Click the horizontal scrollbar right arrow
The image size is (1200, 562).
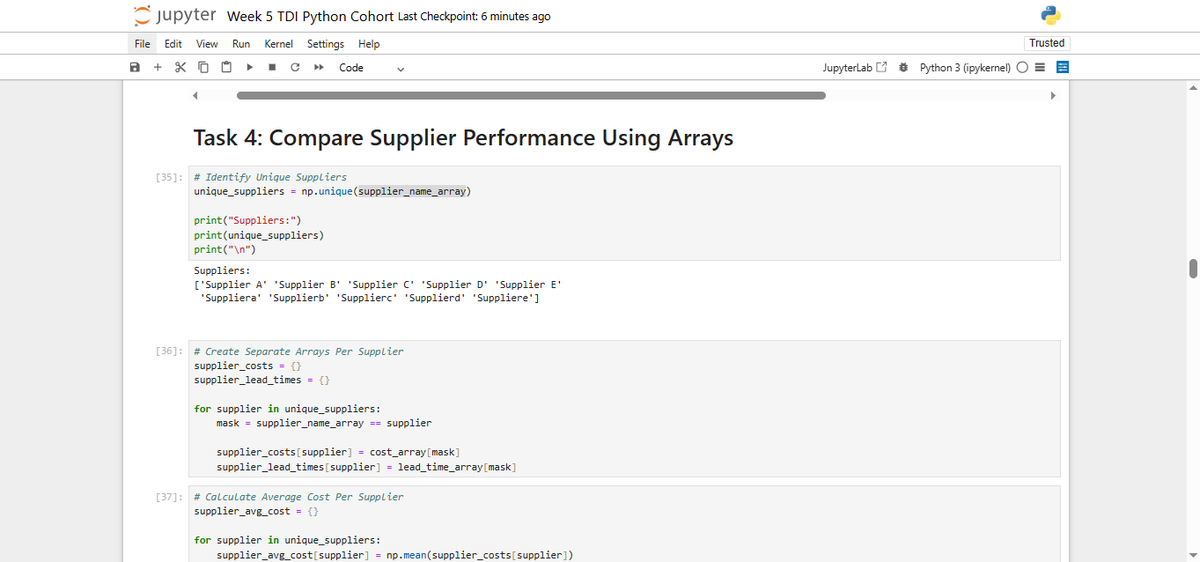point(1051,96)
